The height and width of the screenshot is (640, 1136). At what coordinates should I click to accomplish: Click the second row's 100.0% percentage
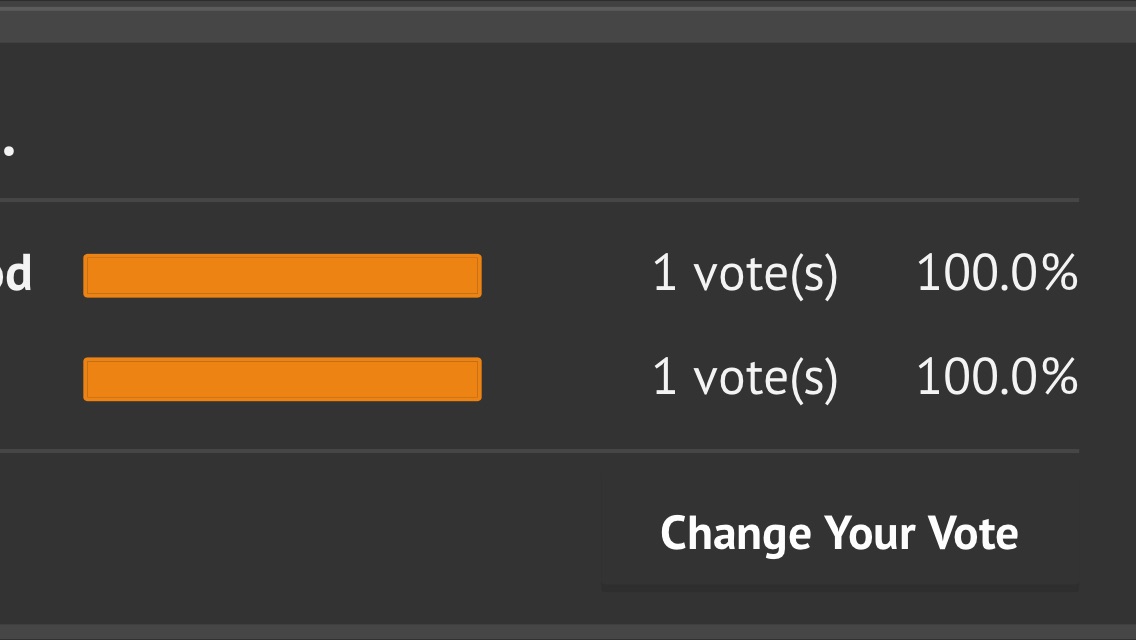tap(996, 377)
